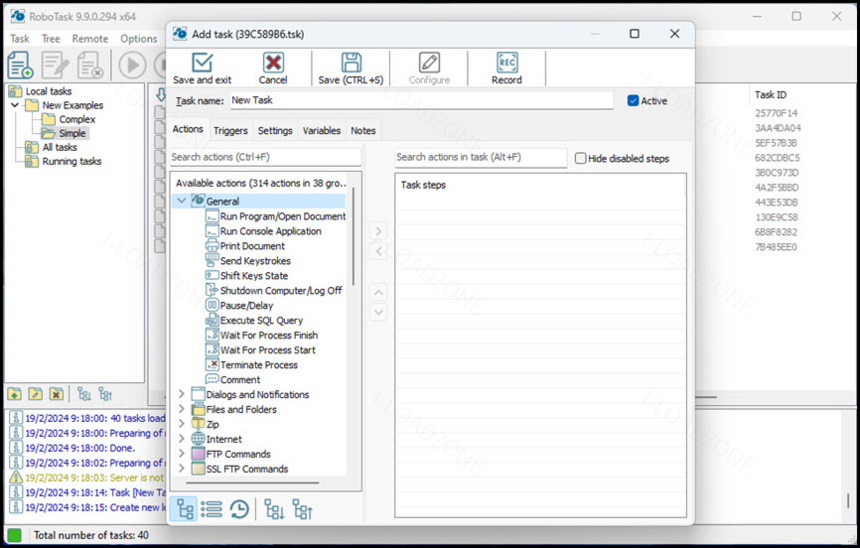Click the run task play icon in main toolbar
Screen dimensions: 860x548
tap(132, 65)
